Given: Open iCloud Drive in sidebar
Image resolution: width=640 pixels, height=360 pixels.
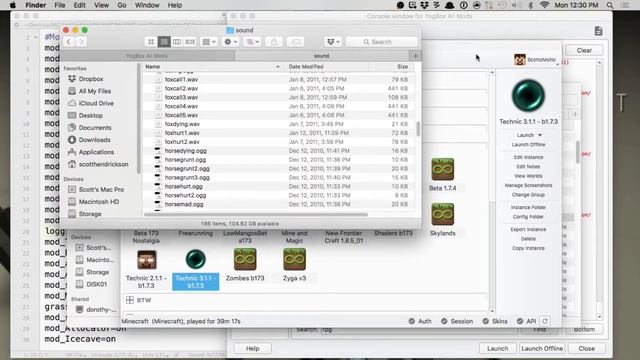Looking at the screenshot, I should pos(96,103).
